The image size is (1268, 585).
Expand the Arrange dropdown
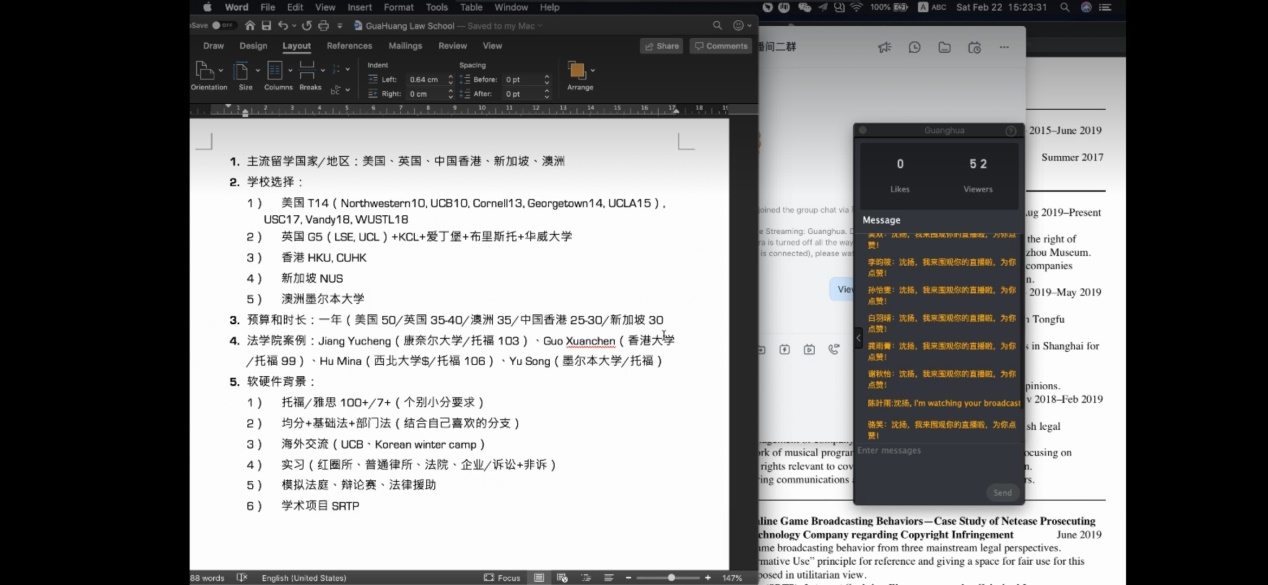tap(593, 70)
